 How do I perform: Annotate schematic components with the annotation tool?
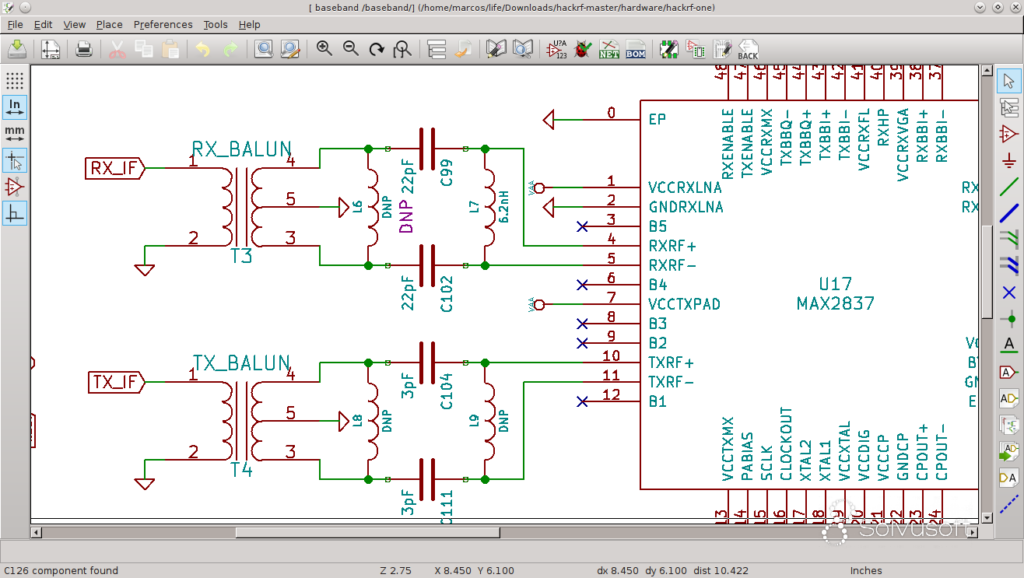pyautogui.click(x=558, y=48)
